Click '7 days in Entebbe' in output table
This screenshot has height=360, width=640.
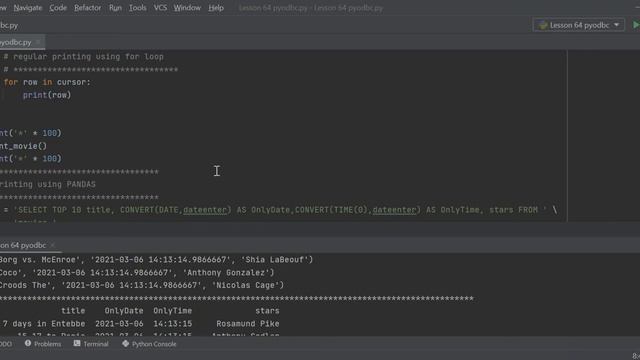(44, 324)
